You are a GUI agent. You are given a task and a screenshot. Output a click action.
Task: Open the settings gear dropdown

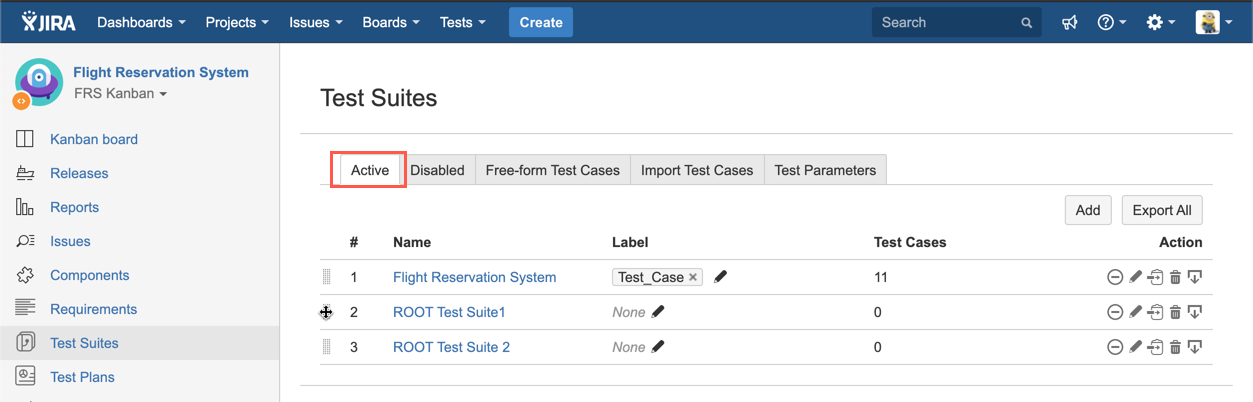tap(1160, 22)
